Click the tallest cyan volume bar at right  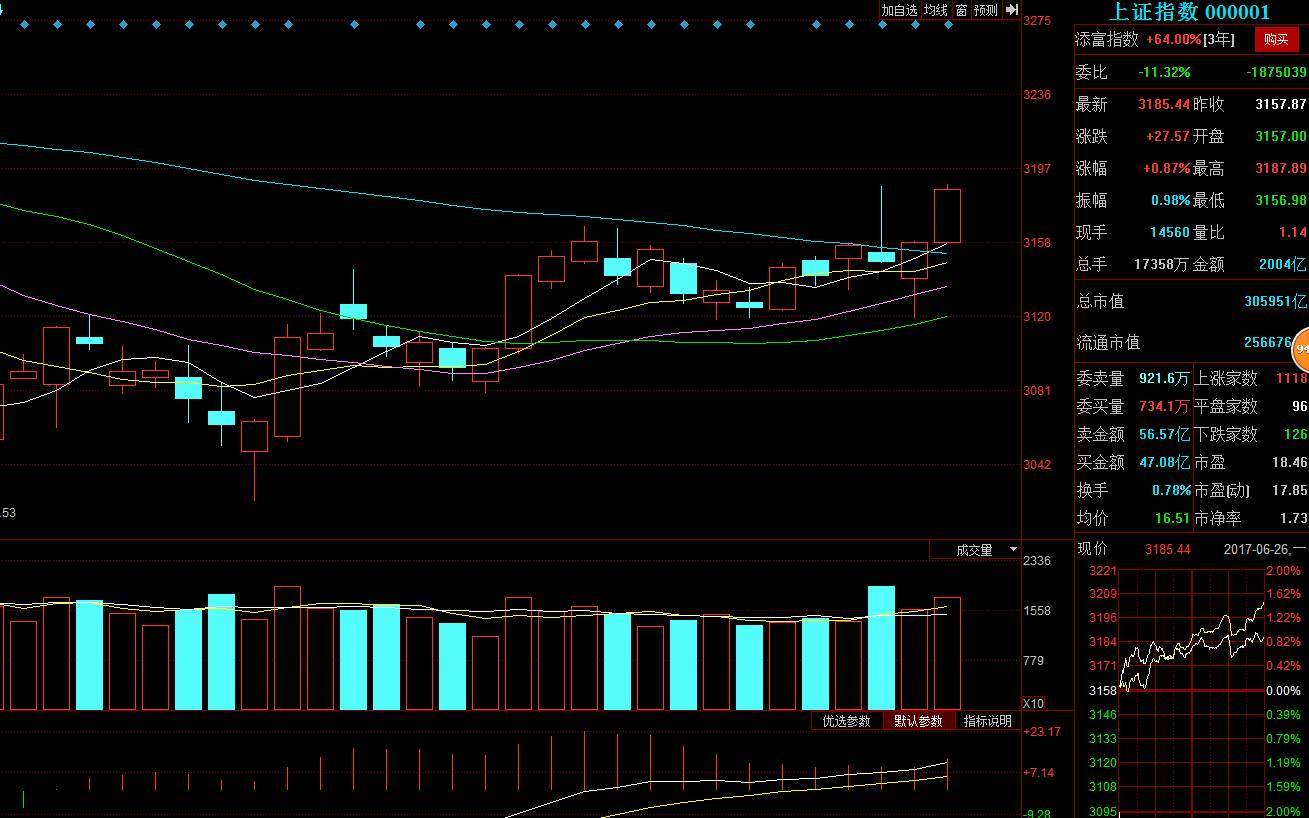(x=881, y=647)
